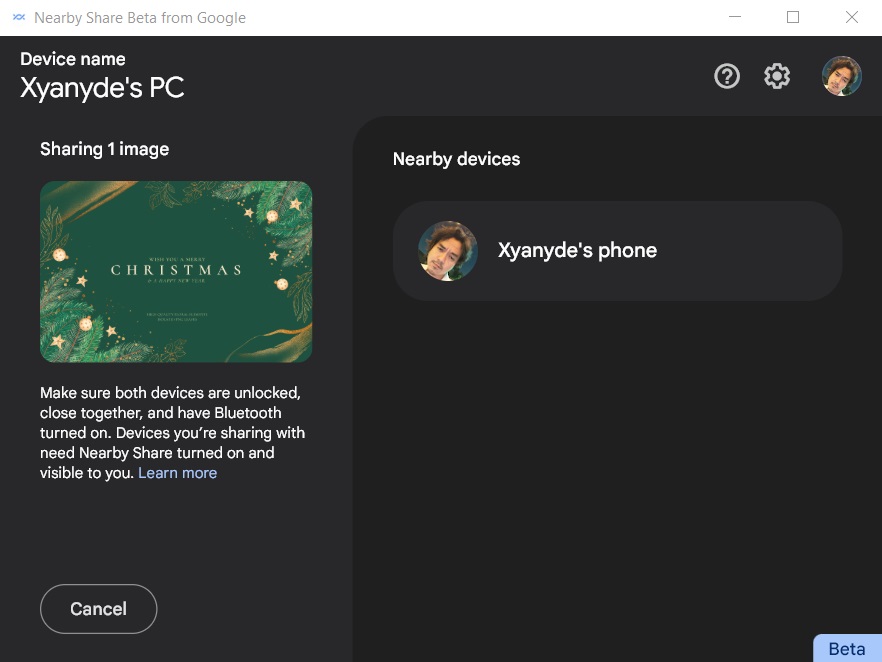Open the Learn more link
Screen dimensions: 882x662
point(177,472)
